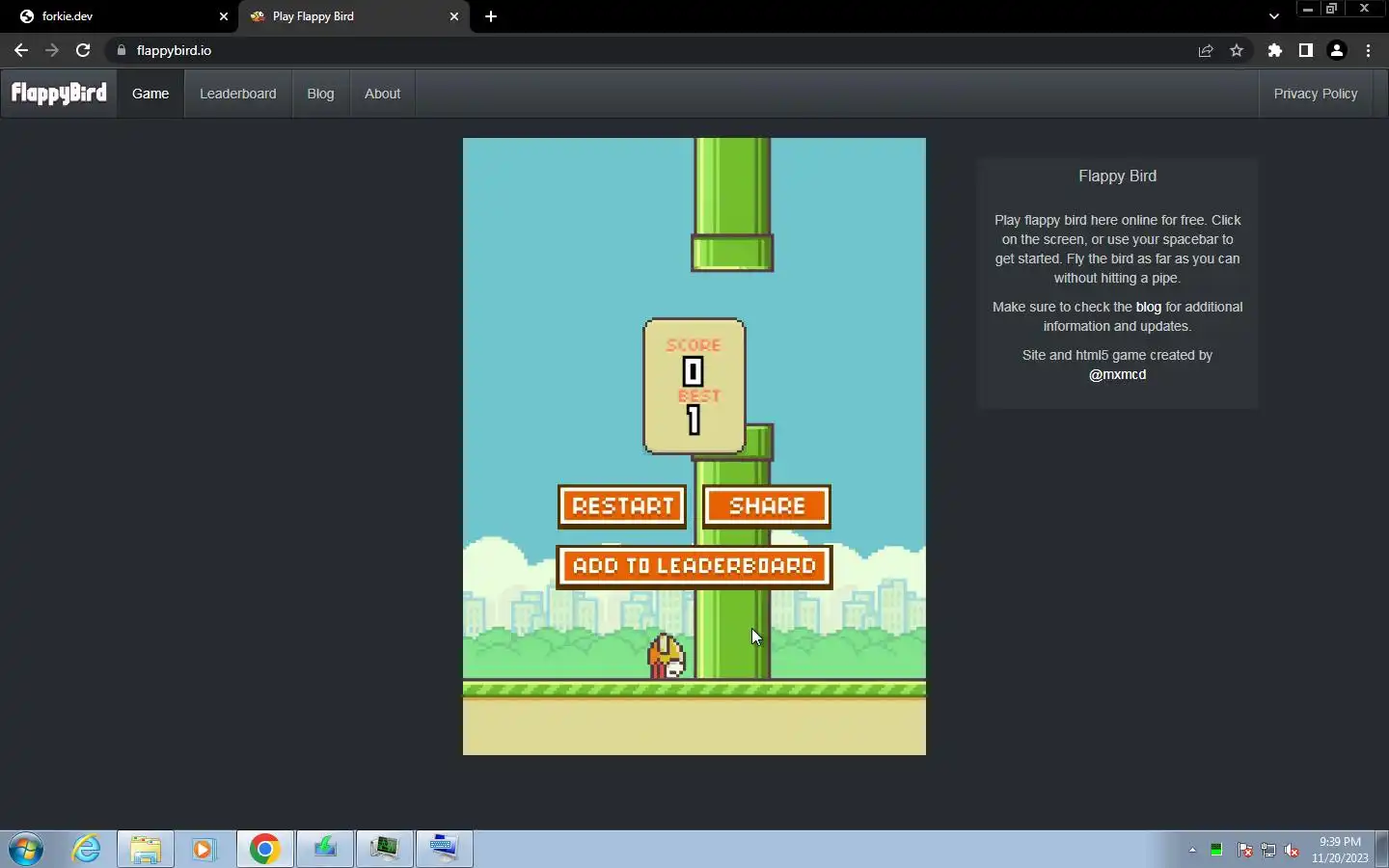Viewport: 1389px width, 868px height.
Task: Follow the blog link in the sidebar text
Action: click(x=1148, y=307)
